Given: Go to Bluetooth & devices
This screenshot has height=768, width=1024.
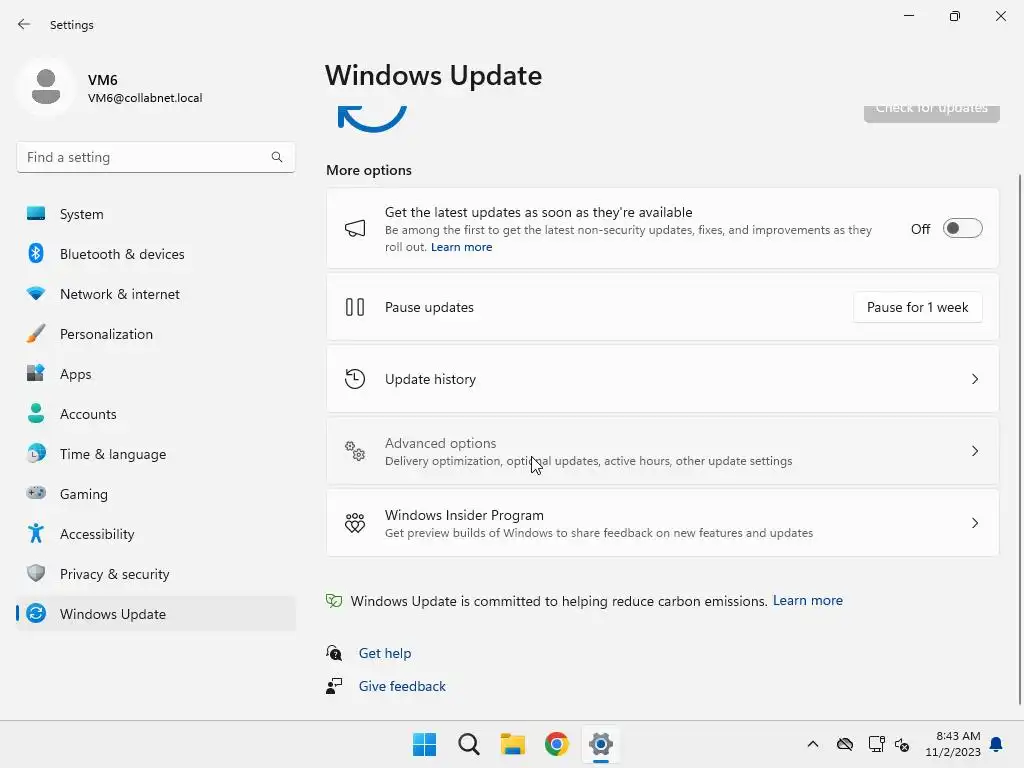Looking at the screenshot, I should (156, 253).
